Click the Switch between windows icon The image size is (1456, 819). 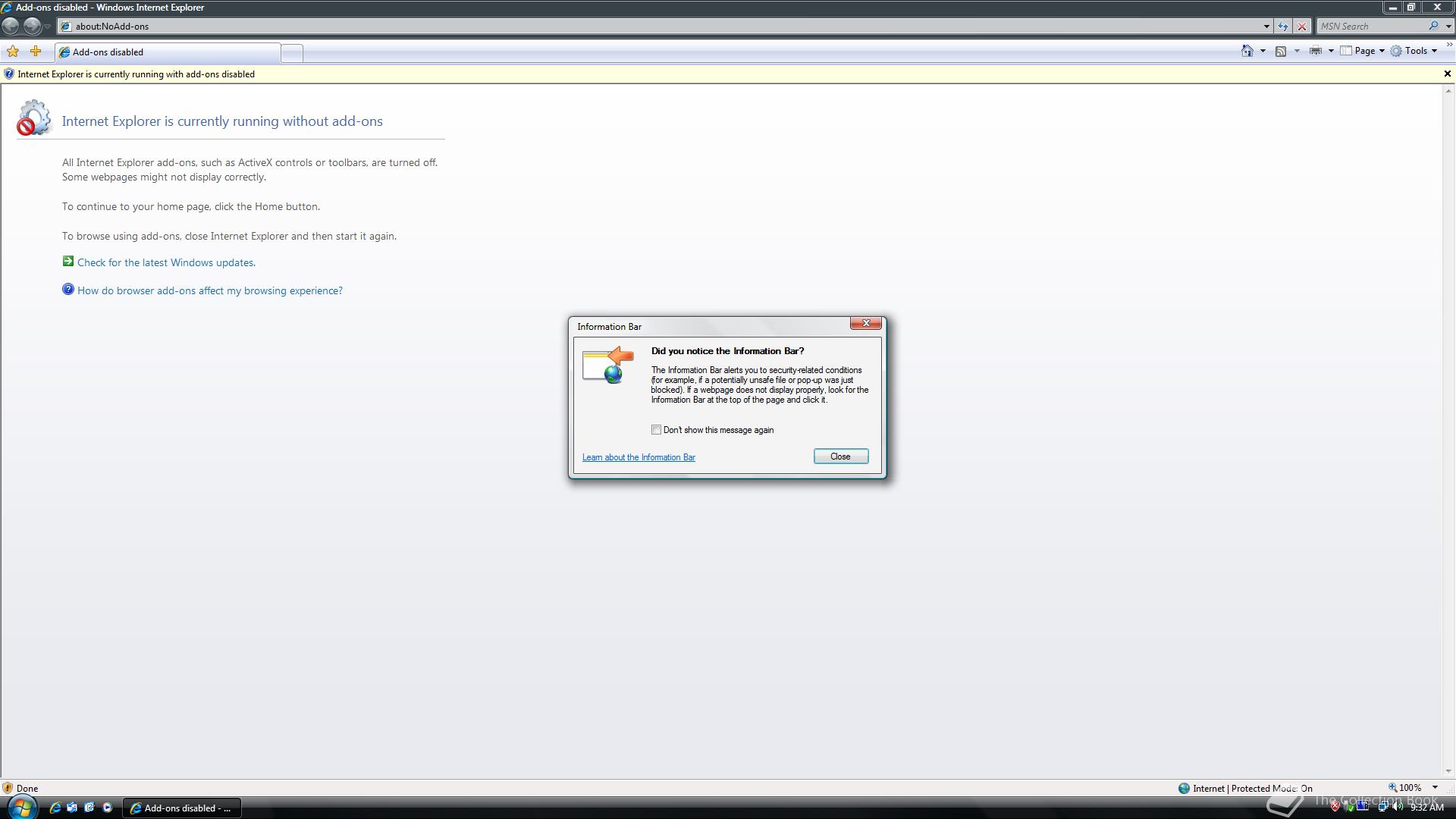point(89,808)
